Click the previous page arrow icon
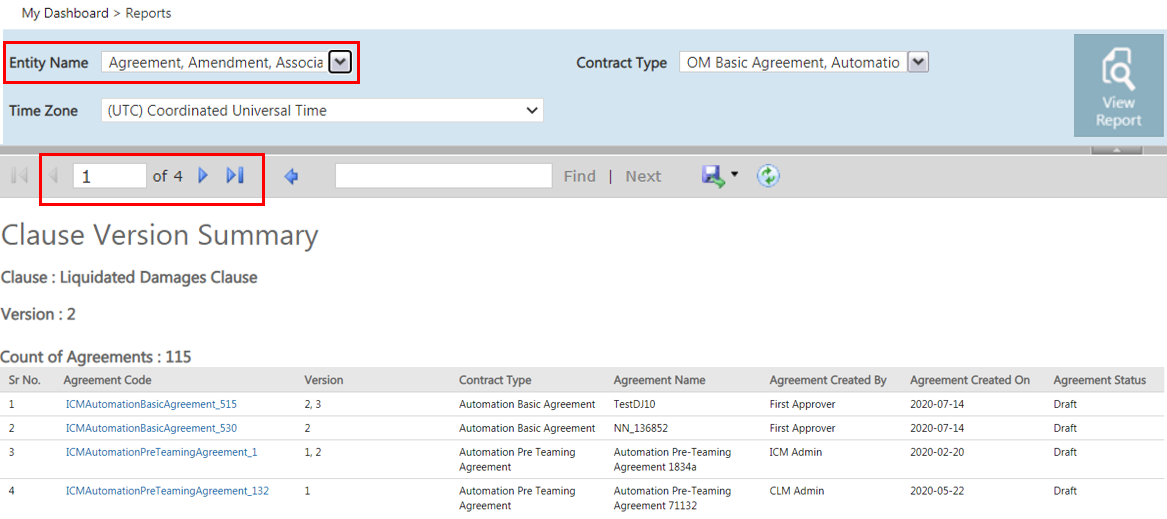The height and width of the screenshot is (519, 1167). click(x=53, y=176)
